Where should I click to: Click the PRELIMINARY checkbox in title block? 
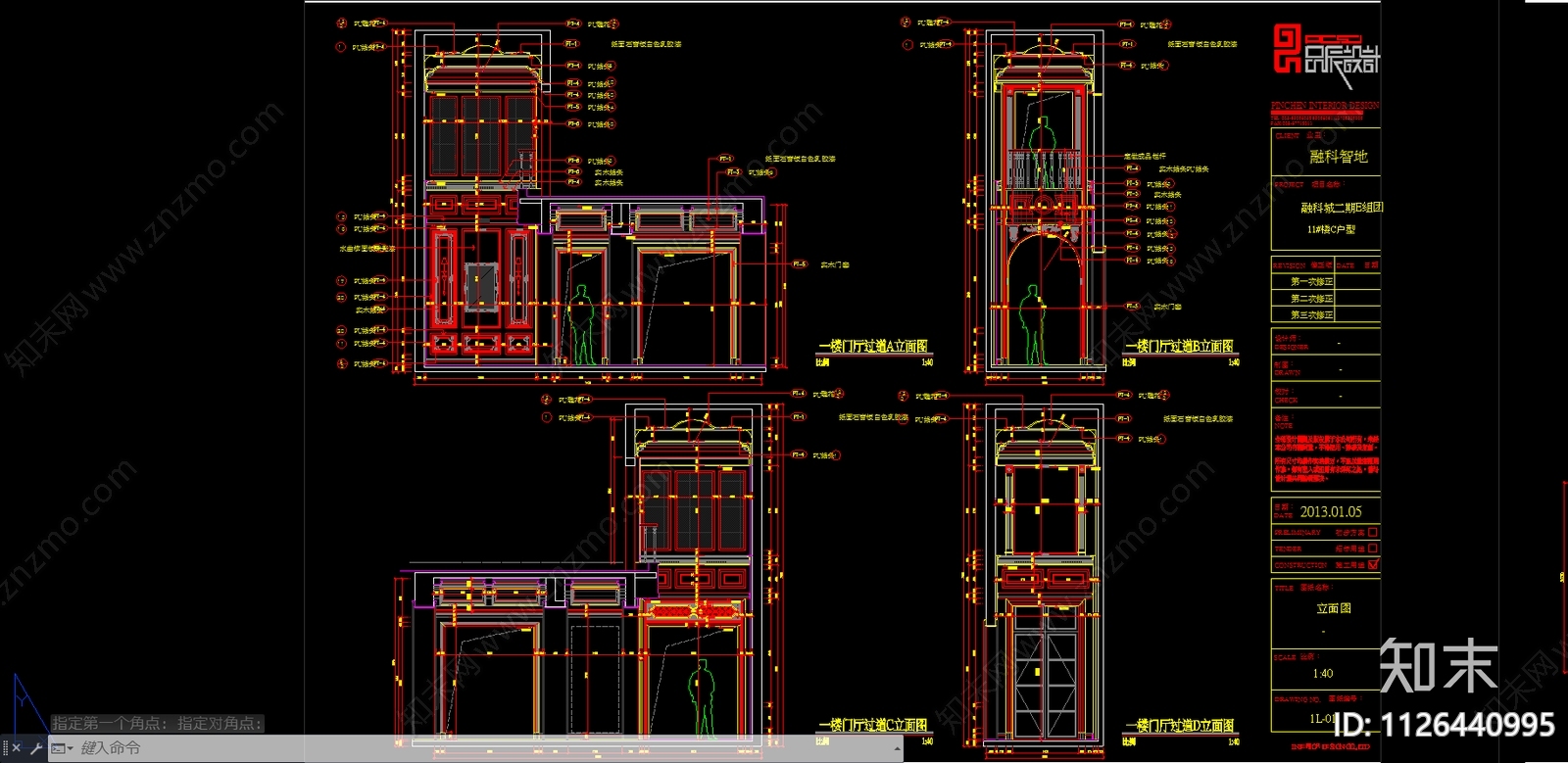pyautogui.click(x=1373, y=533)
